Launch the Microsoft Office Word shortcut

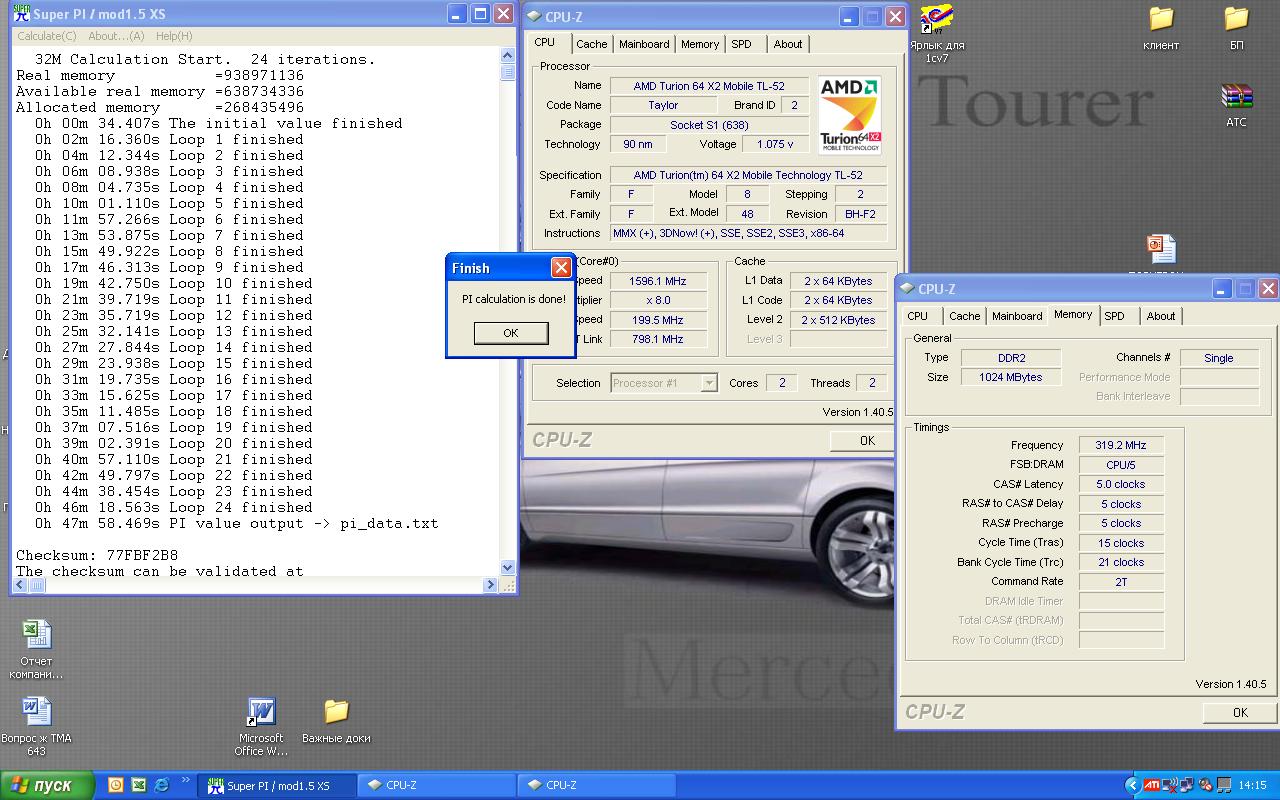click(261, 726)
